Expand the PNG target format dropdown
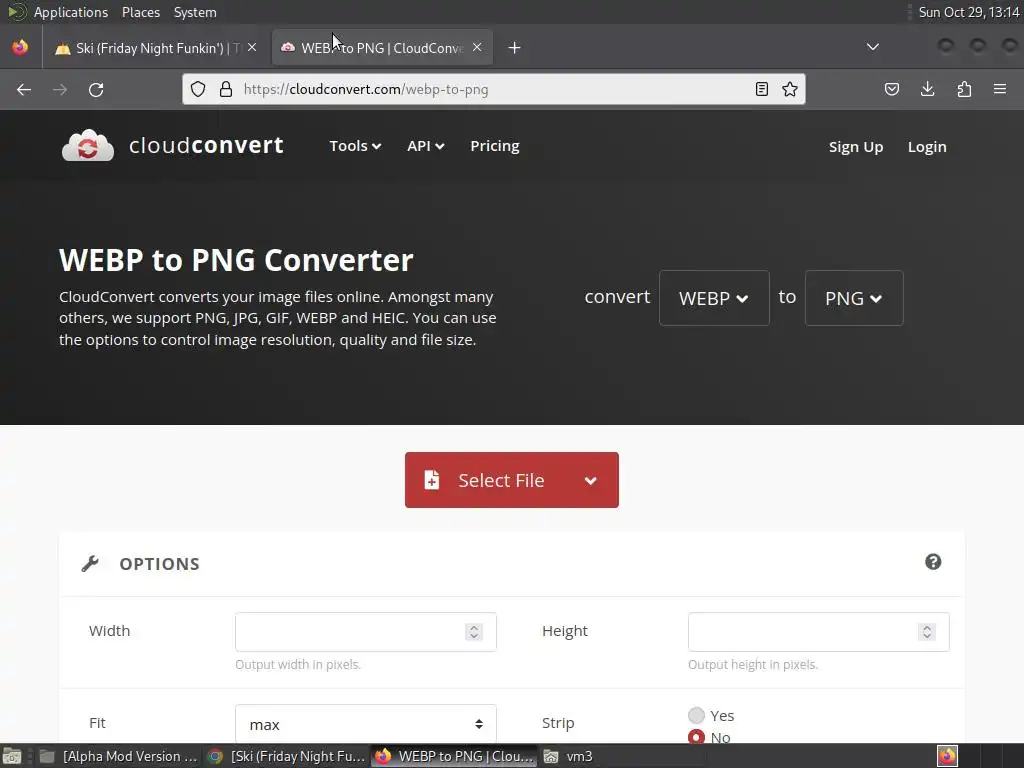 click(854, 298)
